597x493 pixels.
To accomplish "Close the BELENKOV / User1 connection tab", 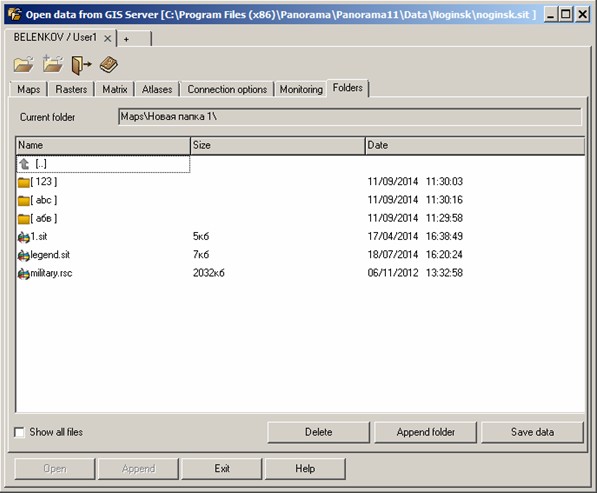I will [x=108, y=38].
